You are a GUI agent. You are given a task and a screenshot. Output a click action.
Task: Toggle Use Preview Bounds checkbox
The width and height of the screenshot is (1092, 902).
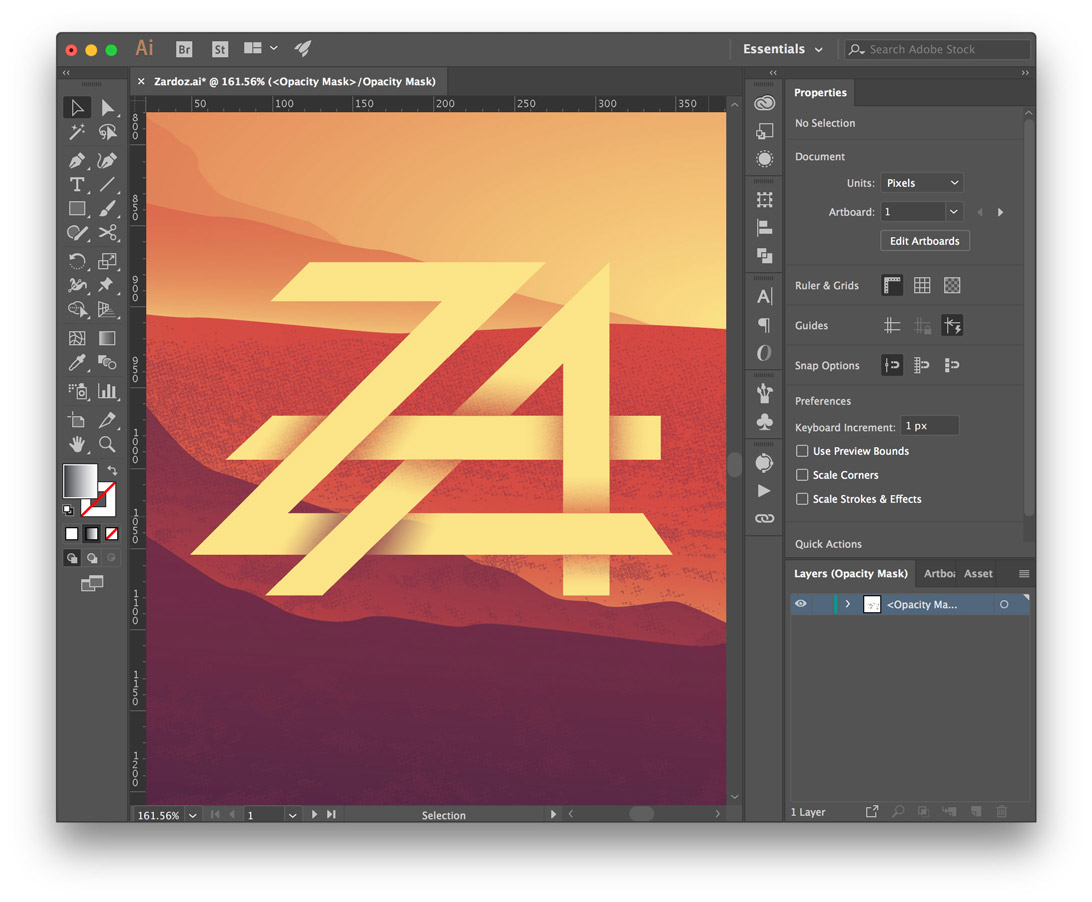(802, 451)
